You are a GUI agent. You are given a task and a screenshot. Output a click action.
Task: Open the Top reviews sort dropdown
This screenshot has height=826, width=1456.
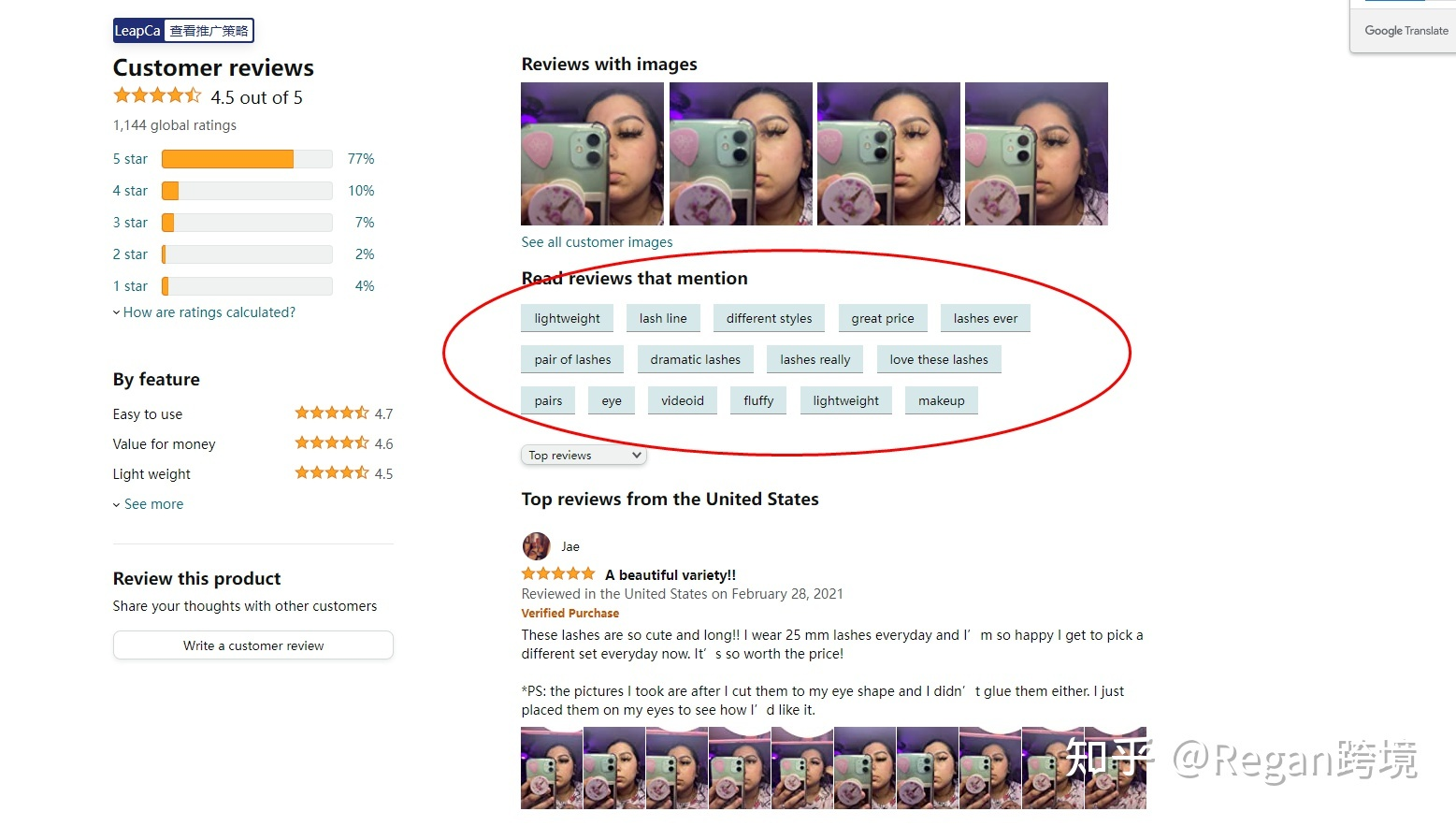[x=584, y=456]
